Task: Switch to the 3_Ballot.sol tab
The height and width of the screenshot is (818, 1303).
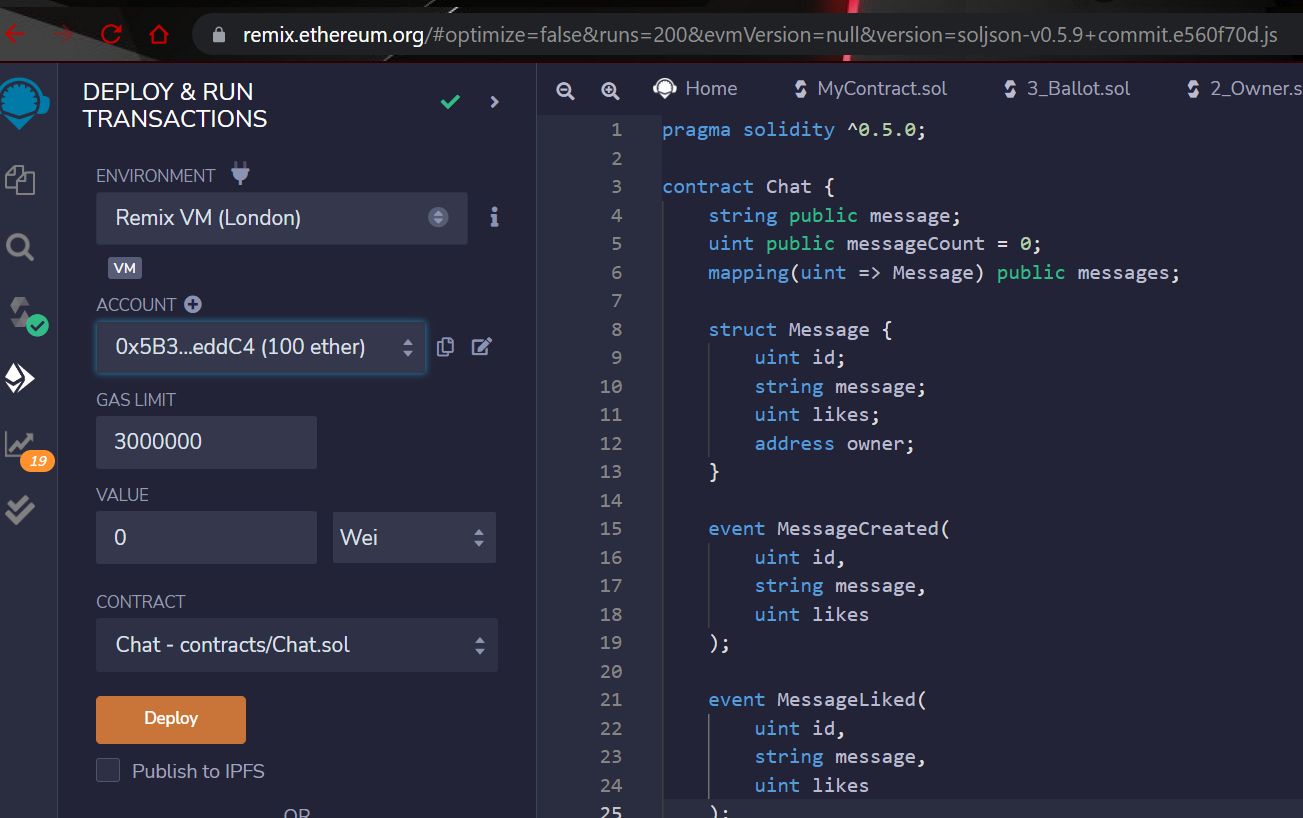Action: [1067, 88]
